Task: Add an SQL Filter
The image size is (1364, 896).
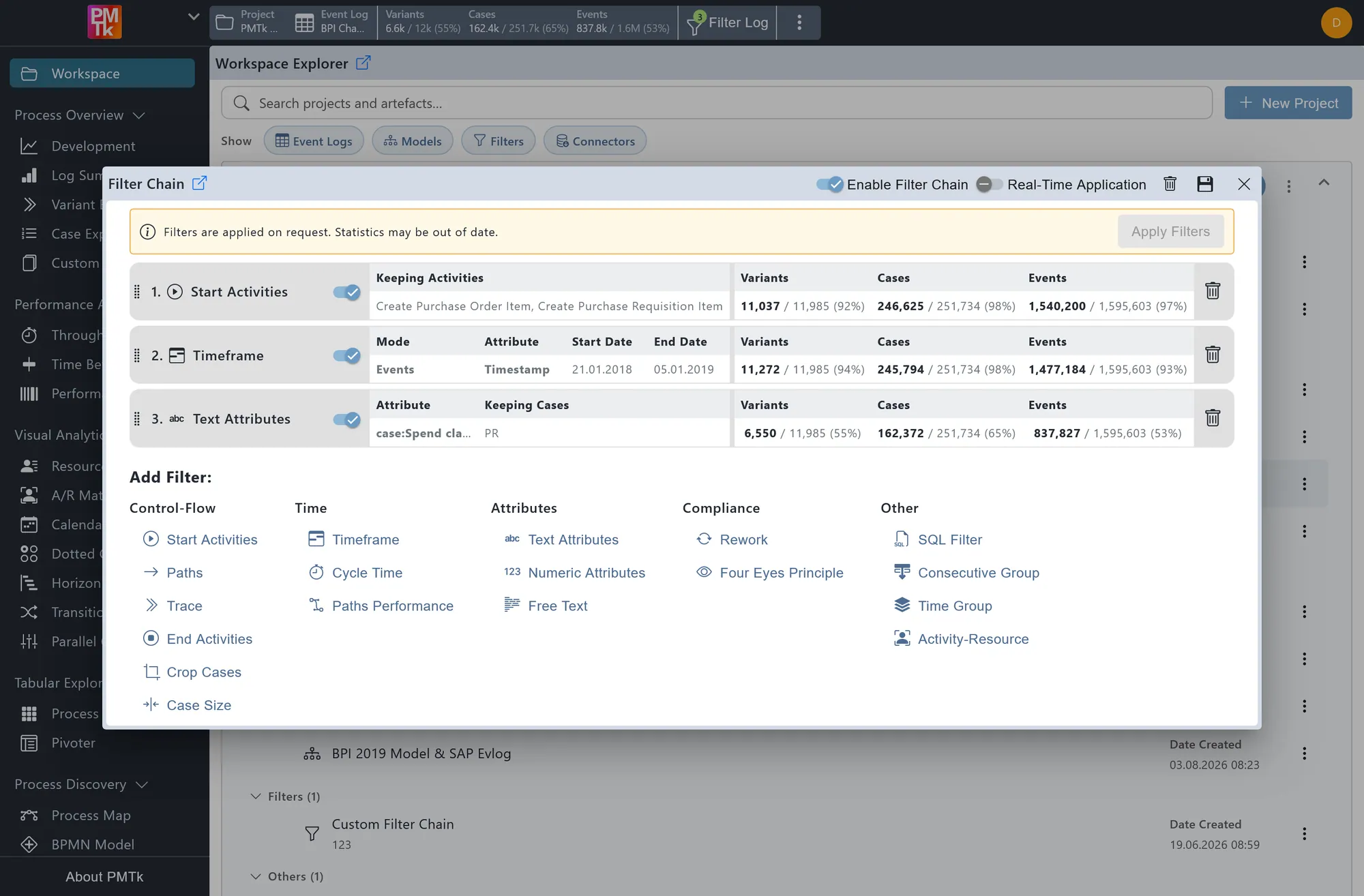Action: click(938, 539)
